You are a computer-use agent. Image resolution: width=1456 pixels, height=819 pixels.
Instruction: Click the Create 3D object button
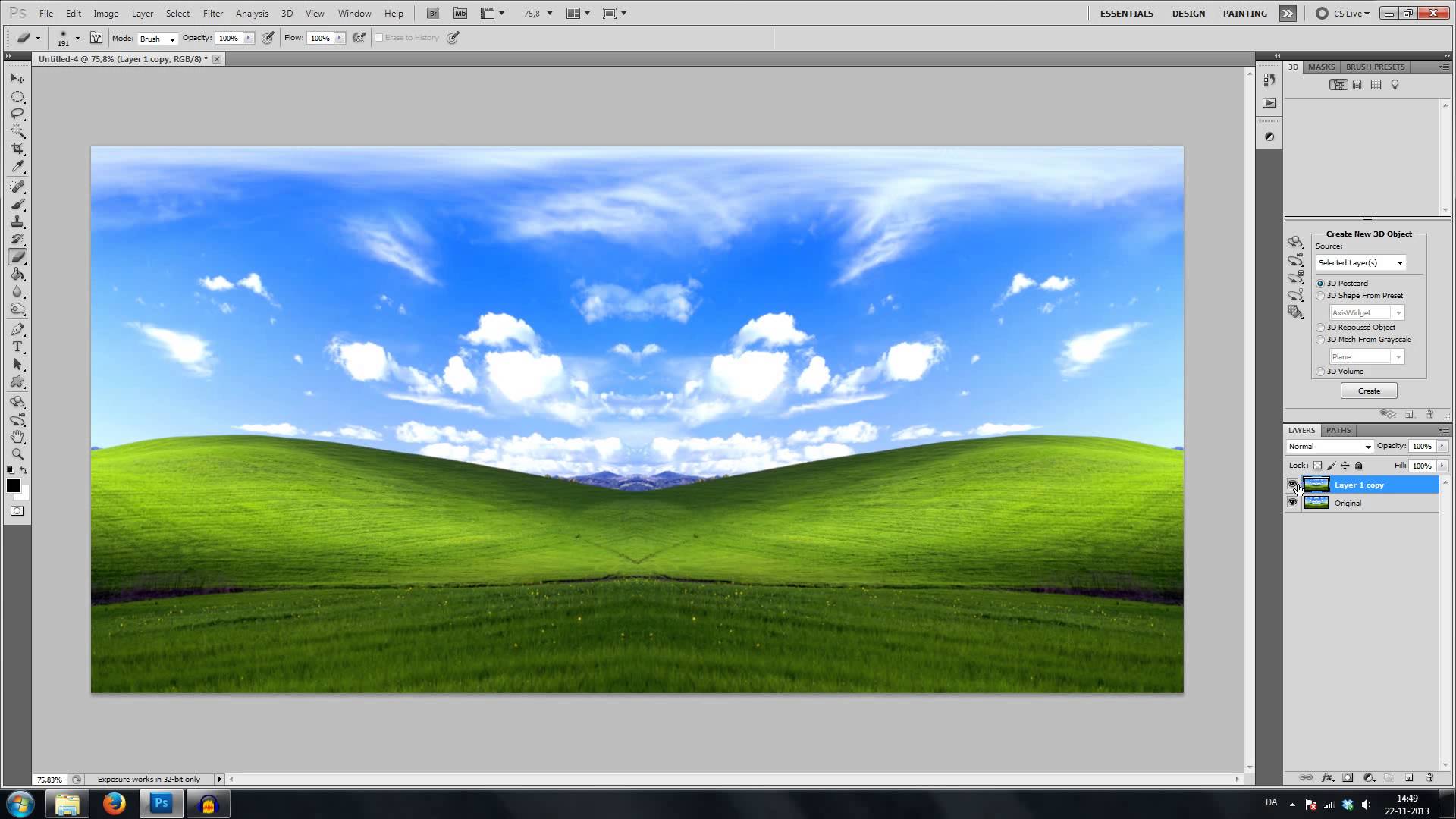pyautogui.click(x=1369, y=391)
